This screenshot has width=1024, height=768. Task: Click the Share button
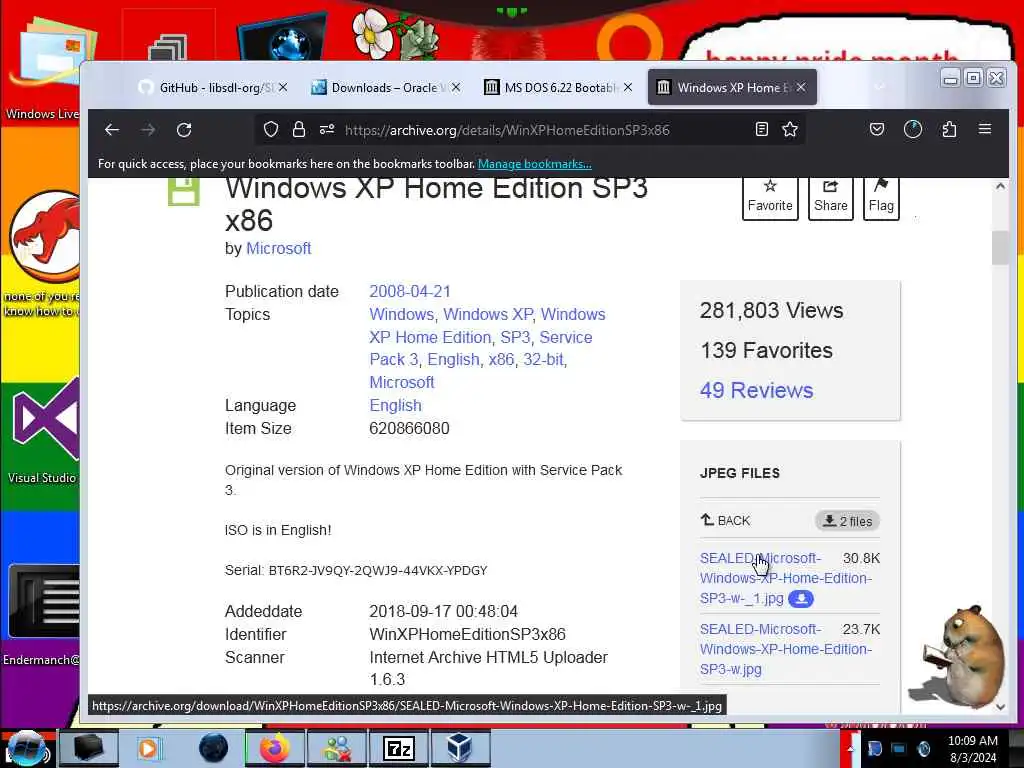tap(831, 197)
